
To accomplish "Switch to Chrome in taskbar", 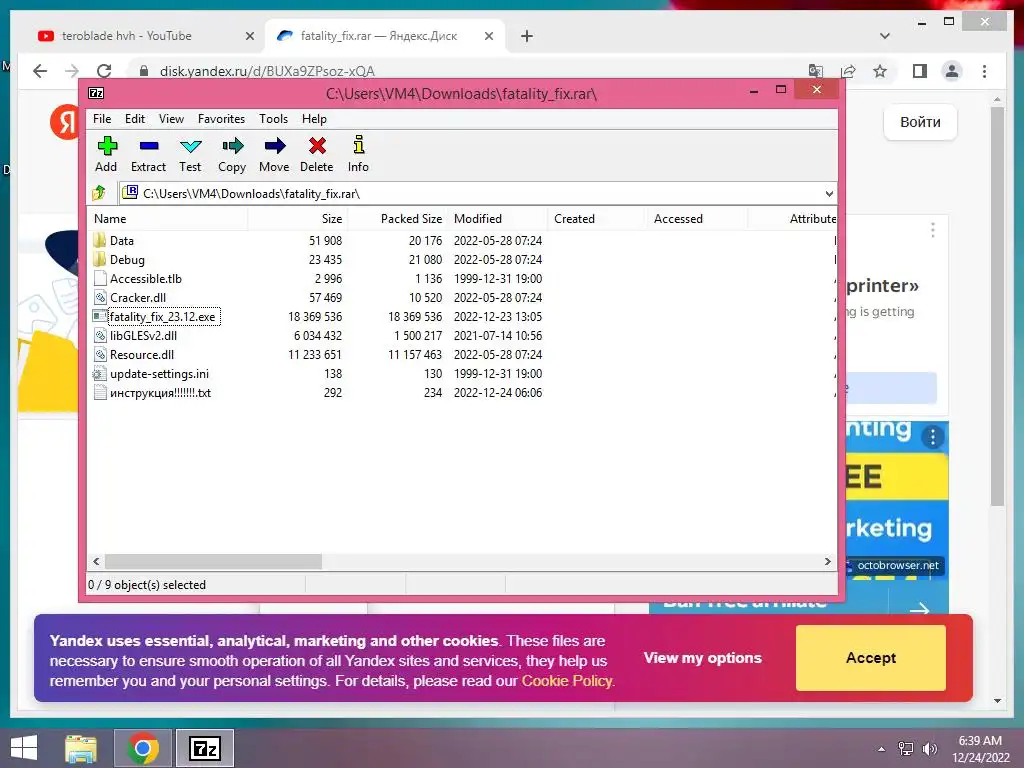I will click(x=142, y=748).
